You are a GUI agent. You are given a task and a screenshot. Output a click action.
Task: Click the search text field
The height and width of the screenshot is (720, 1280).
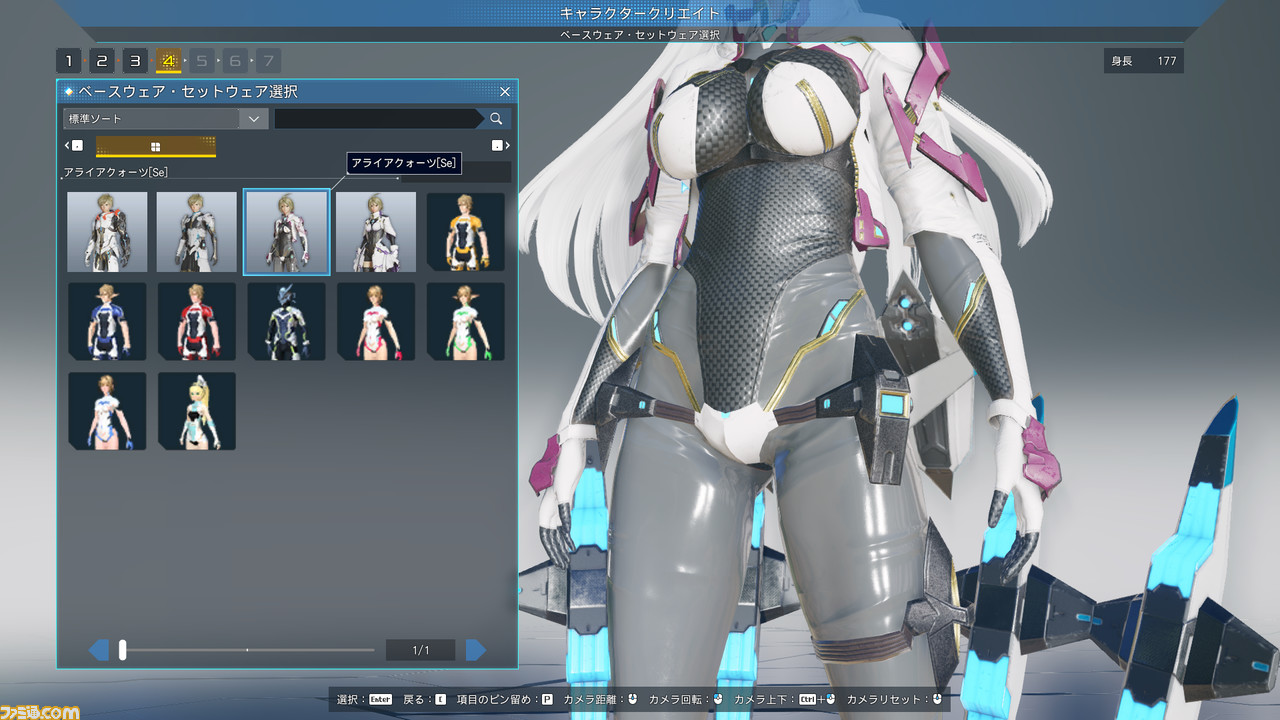pos(378,119)
